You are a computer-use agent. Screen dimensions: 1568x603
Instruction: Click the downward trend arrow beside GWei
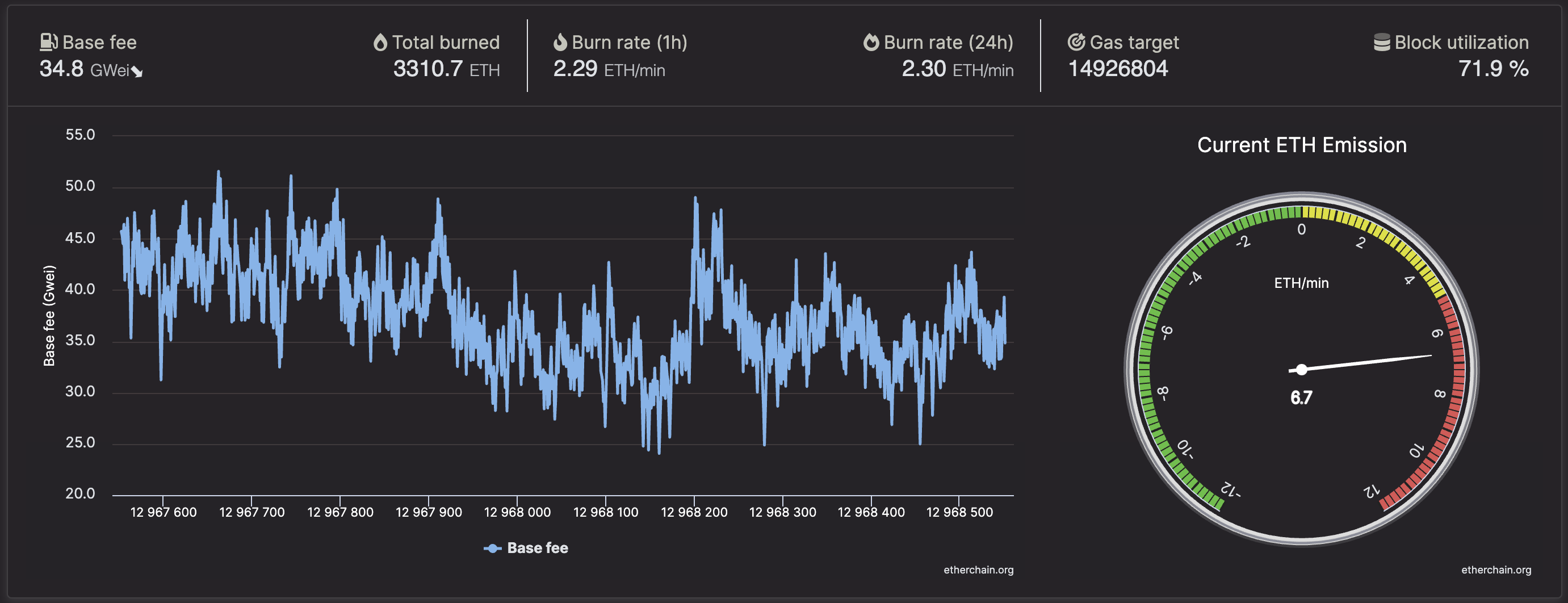pyautogui.click(x=137, y=72)
